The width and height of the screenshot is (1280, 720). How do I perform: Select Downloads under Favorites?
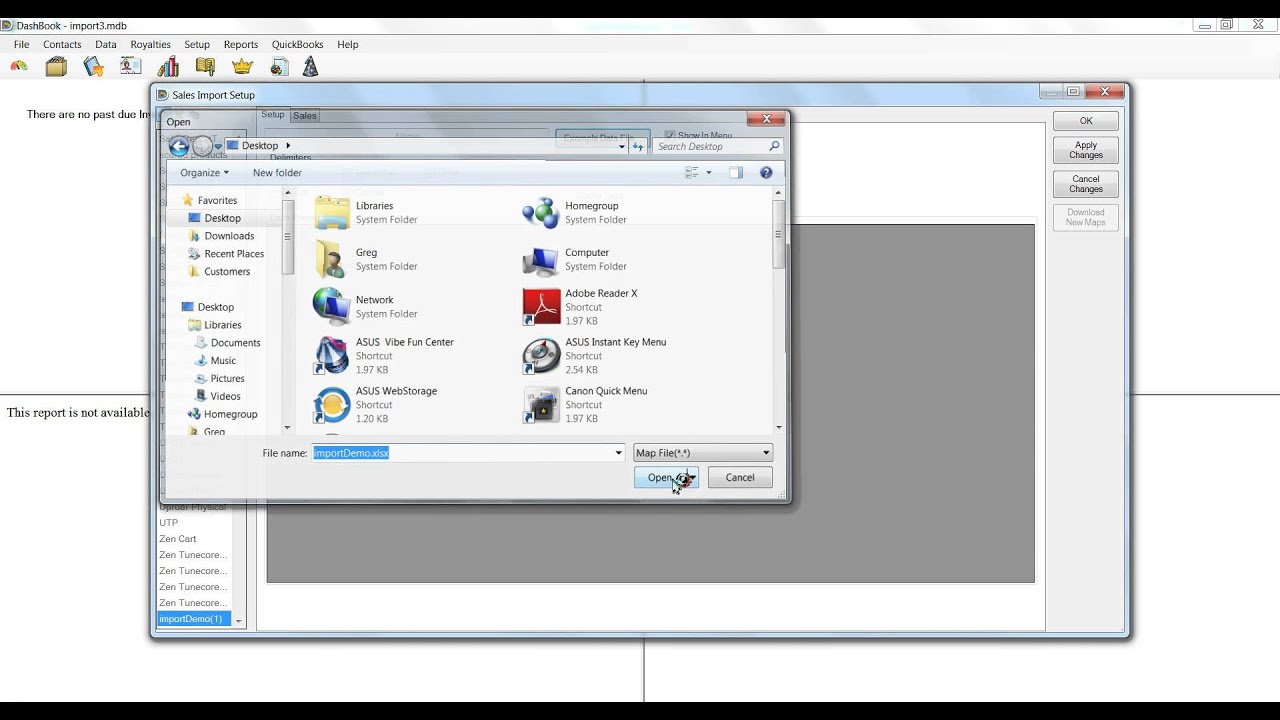tap(229, 236)
